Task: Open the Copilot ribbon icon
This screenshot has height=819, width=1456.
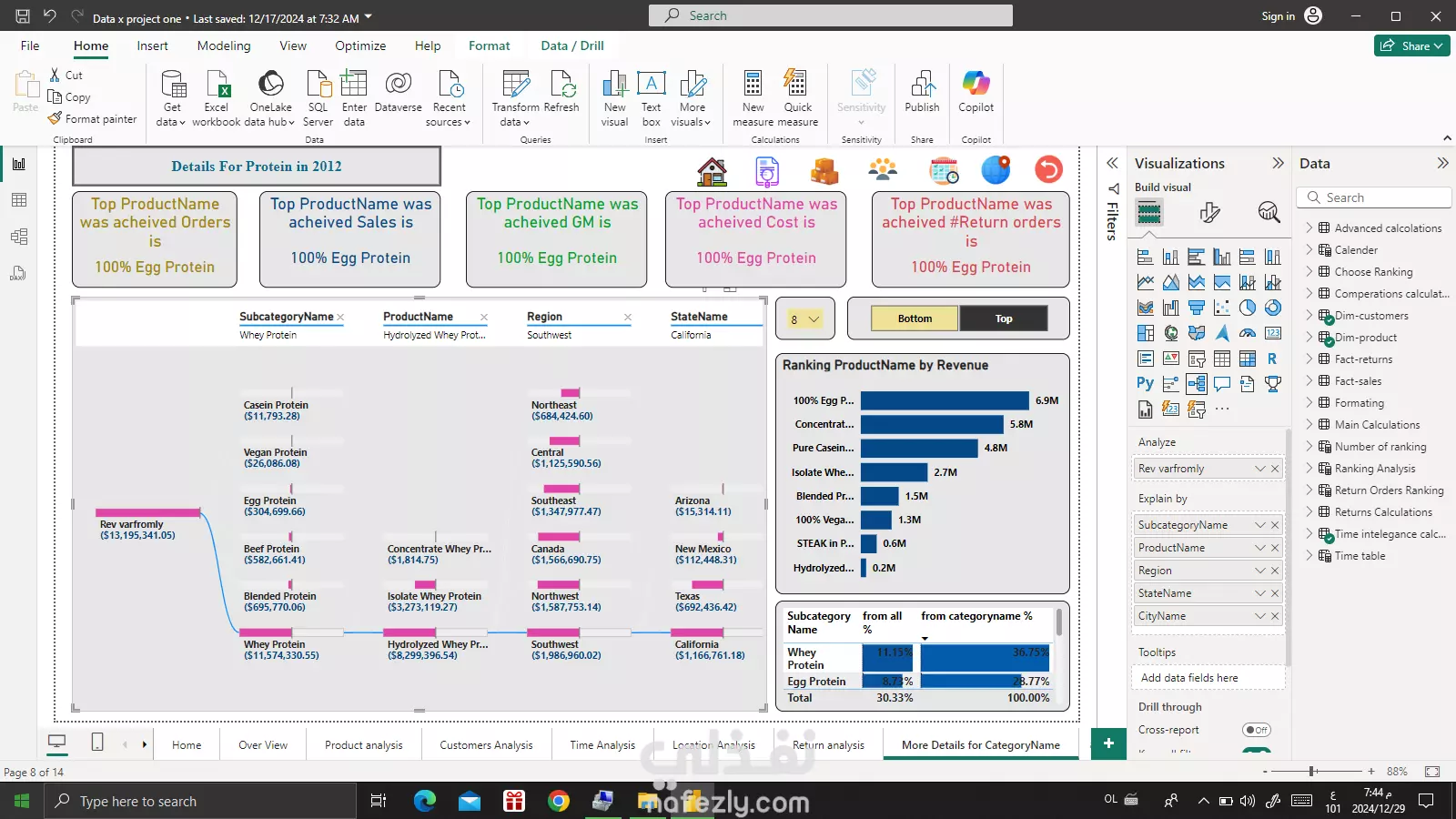Action: pos(976,85)
